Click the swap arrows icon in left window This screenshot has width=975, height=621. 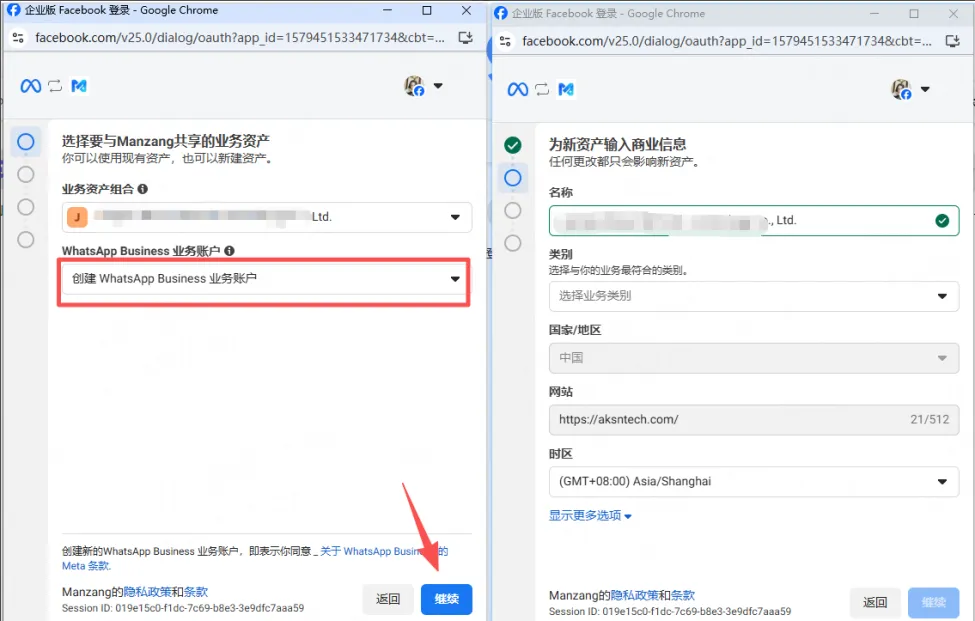pos(55,86)
